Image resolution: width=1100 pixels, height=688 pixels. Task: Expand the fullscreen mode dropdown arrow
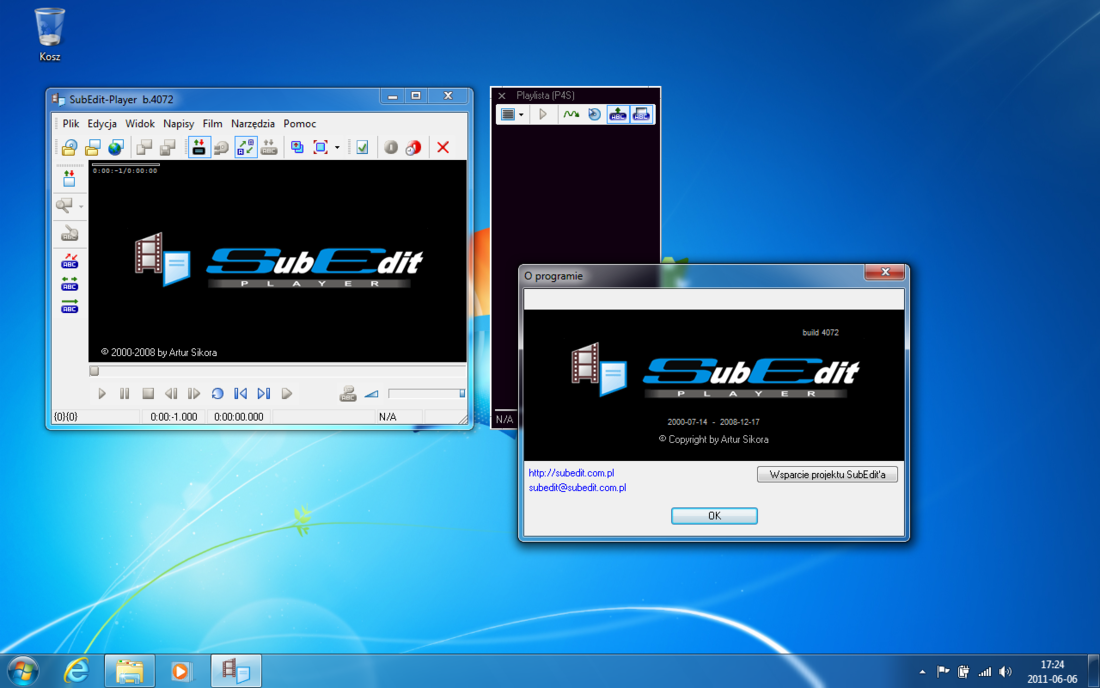pyautogui.click(x=337, y=147)
